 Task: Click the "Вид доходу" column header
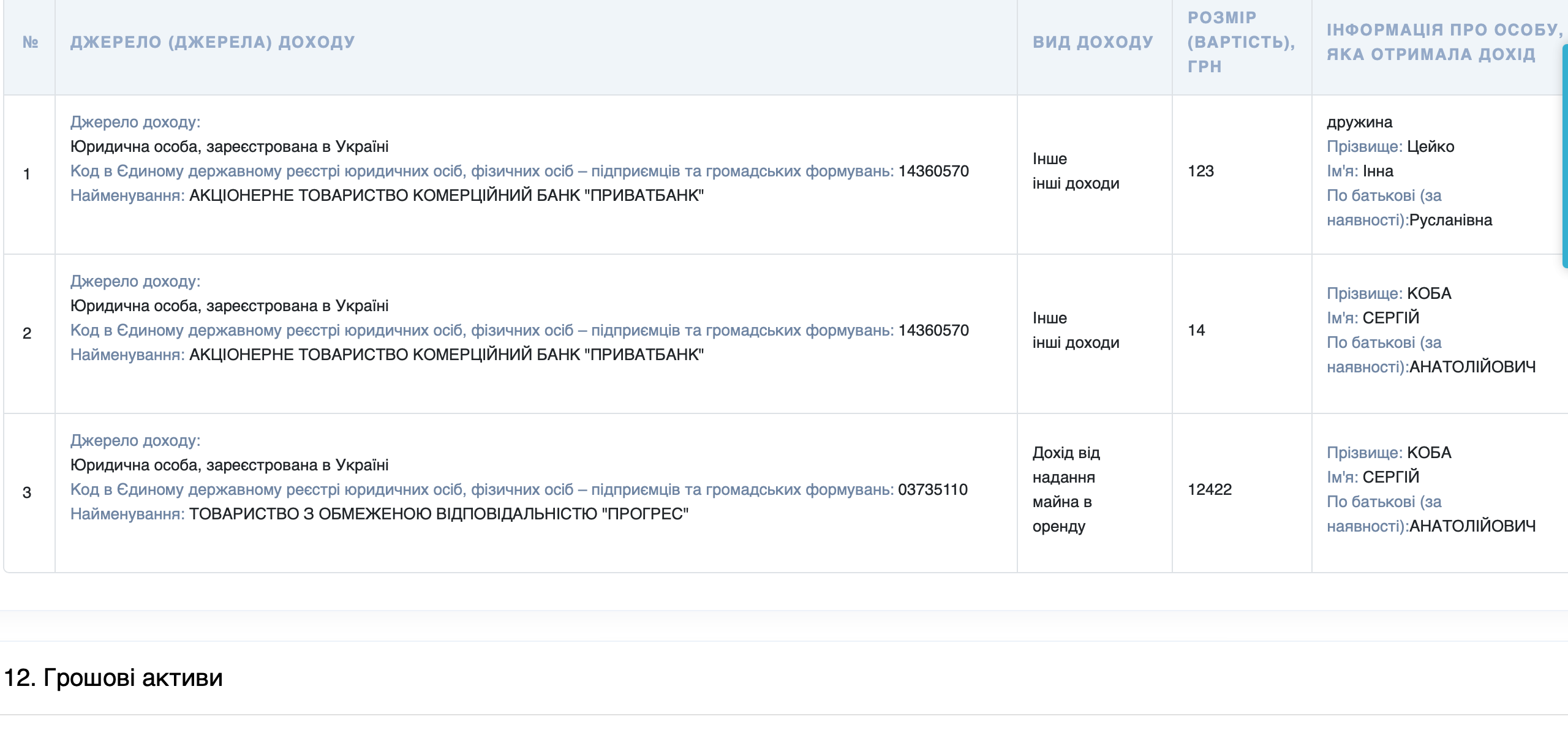[x=1093, y=42]
